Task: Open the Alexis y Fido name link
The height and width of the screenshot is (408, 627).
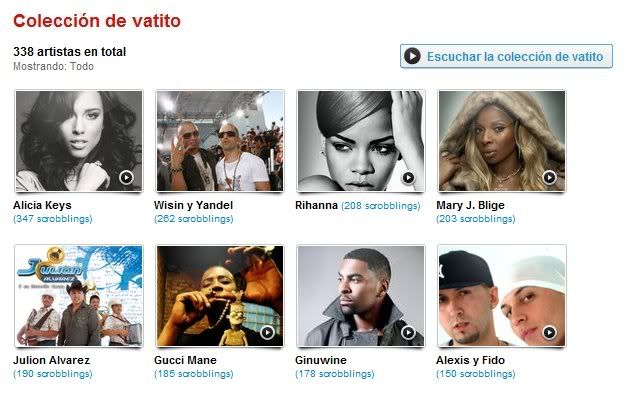Action: click(x=470, y=360)
